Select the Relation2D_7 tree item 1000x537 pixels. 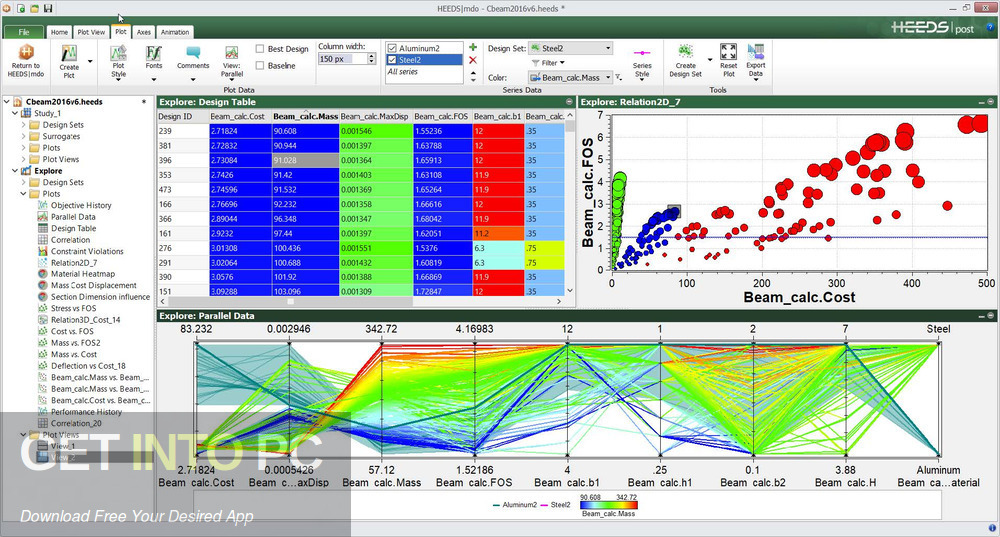click(x=74, y=263)
